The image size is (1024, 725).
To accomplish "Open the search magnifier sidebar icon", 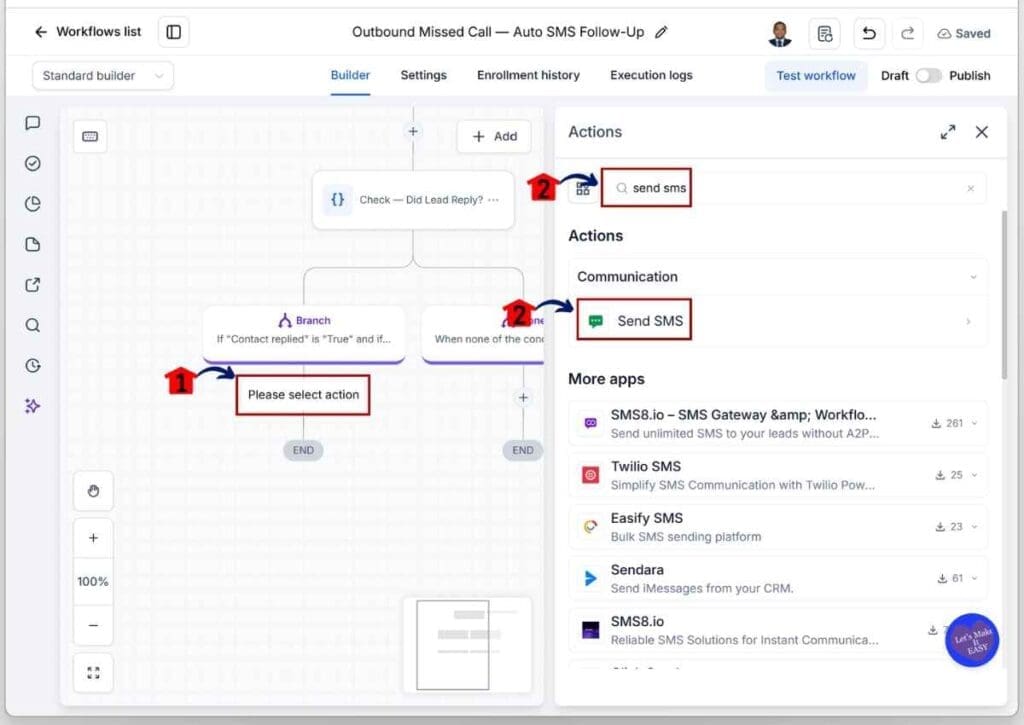I will [x=33, y=325].
